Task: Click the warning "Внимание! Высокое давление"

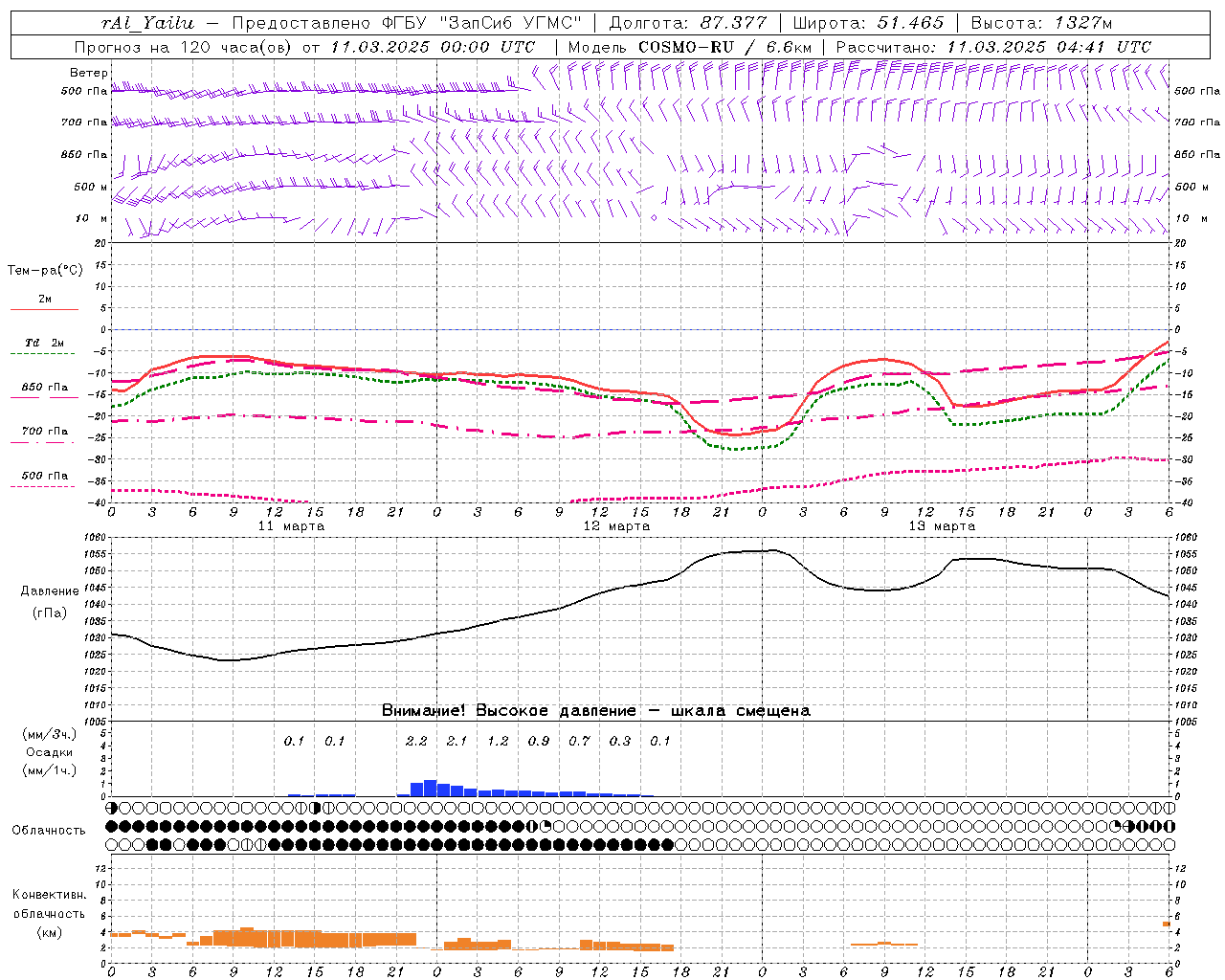Action: coord(509,711)
